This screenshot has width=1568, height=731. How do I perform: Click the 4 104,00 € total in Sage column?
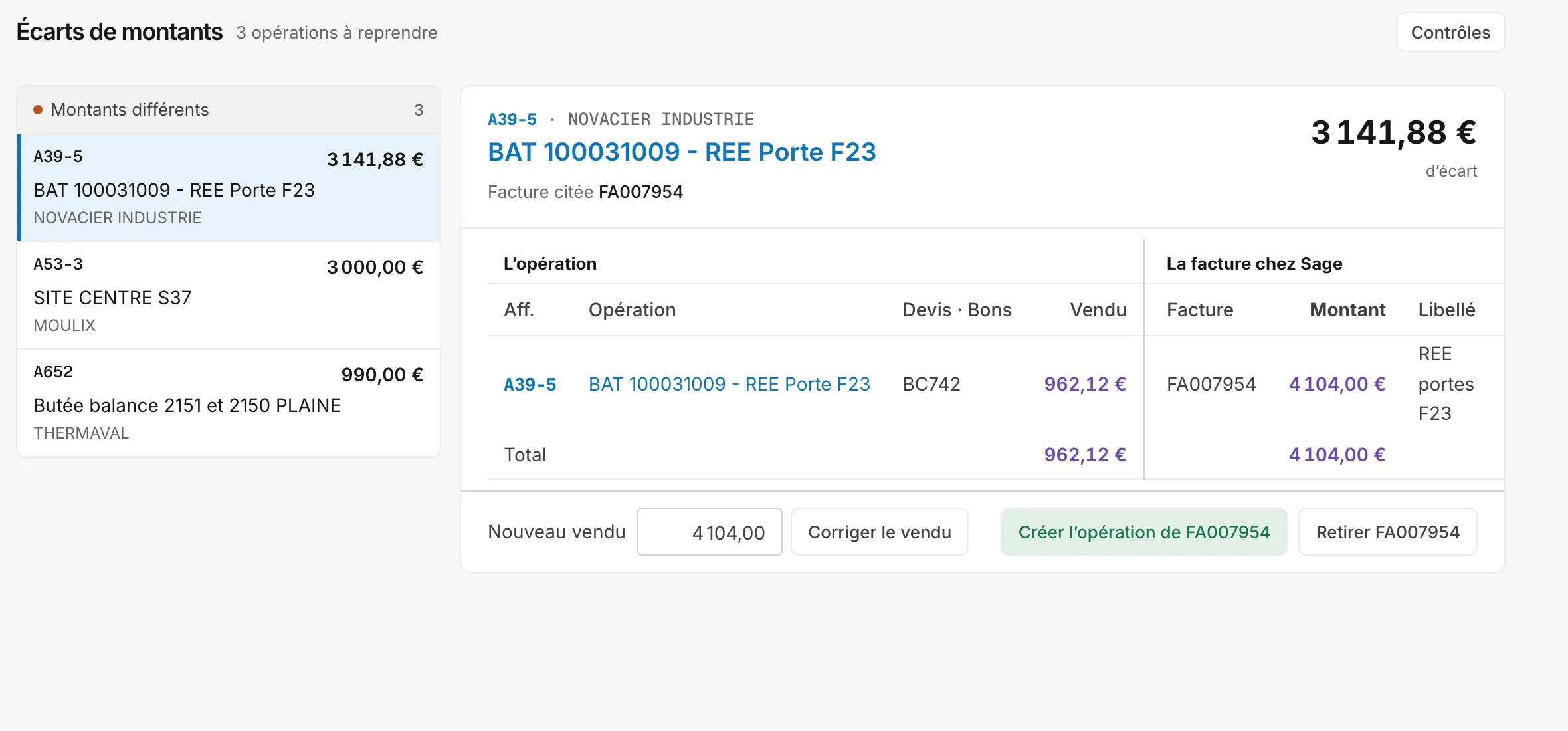1337,455
